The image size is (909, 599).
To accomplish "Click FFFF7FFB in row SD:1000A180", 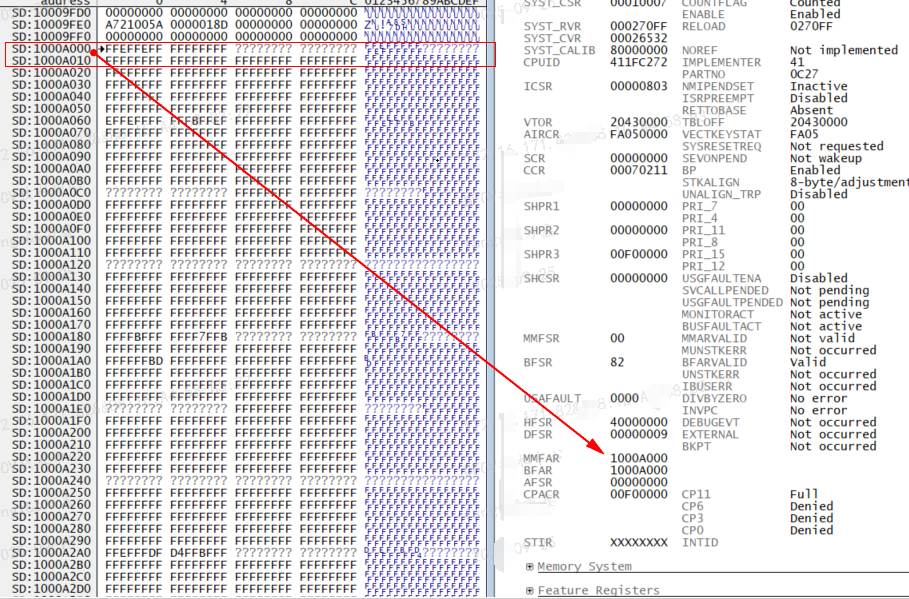I will pyautogui.click(x=199, y=337).
